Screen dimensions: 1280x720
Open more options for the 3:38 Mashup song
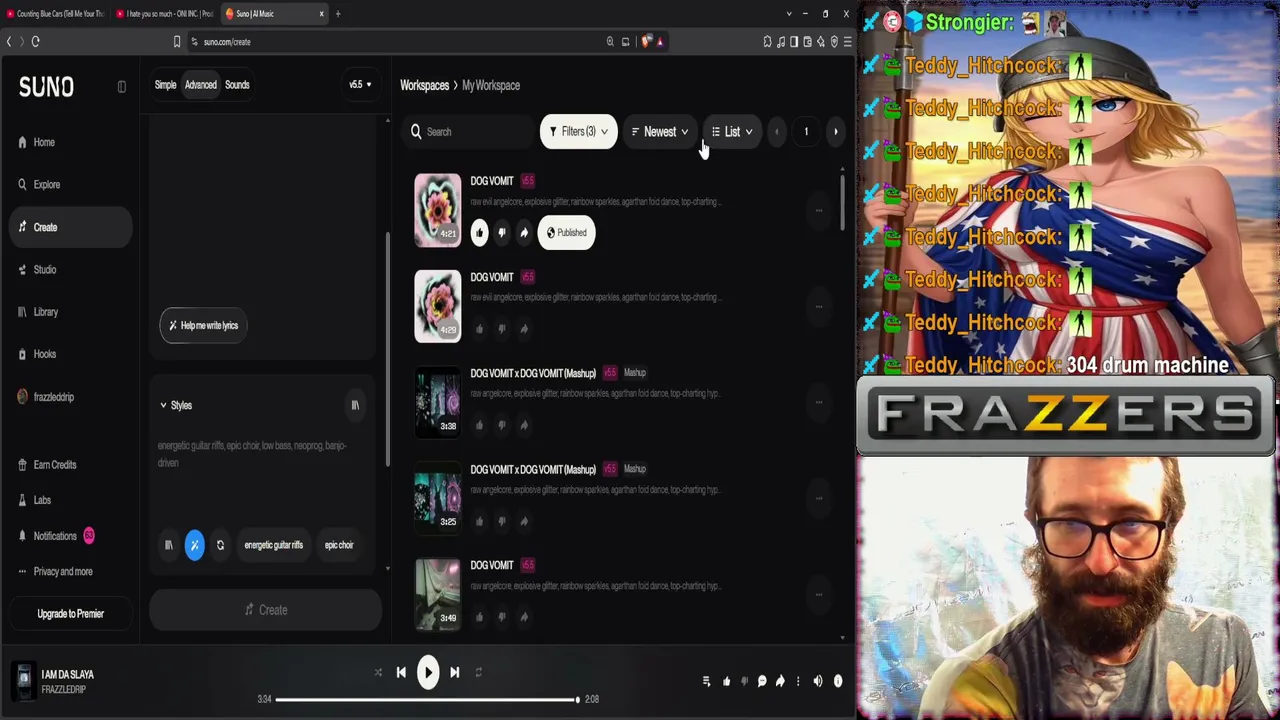click(819, 402)
